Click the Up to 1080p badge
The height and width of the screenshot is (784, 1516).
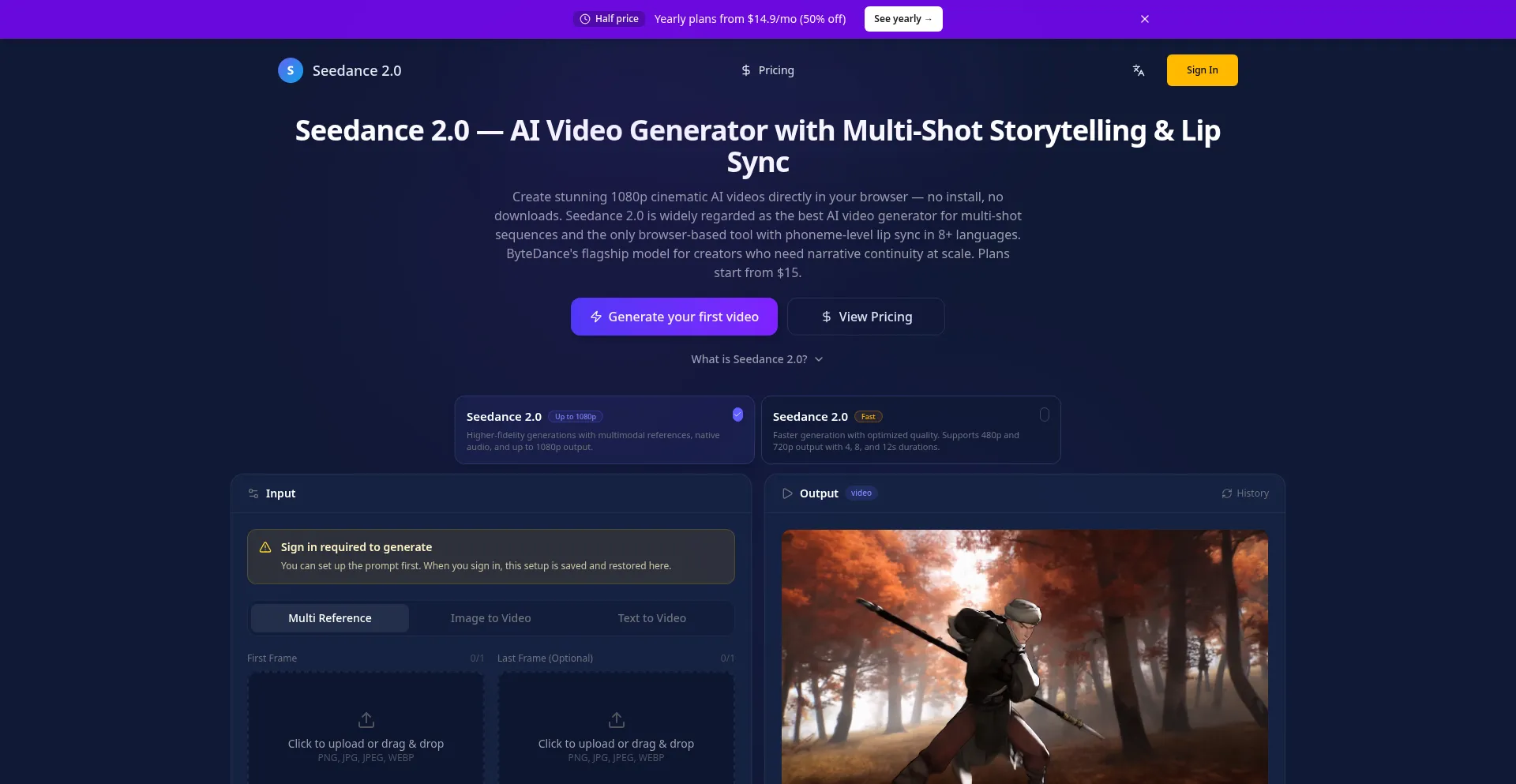pos(576,417)
